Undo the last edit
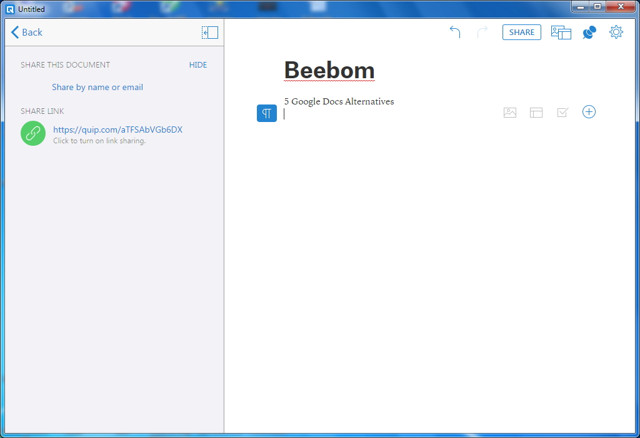 click(455, 32)
